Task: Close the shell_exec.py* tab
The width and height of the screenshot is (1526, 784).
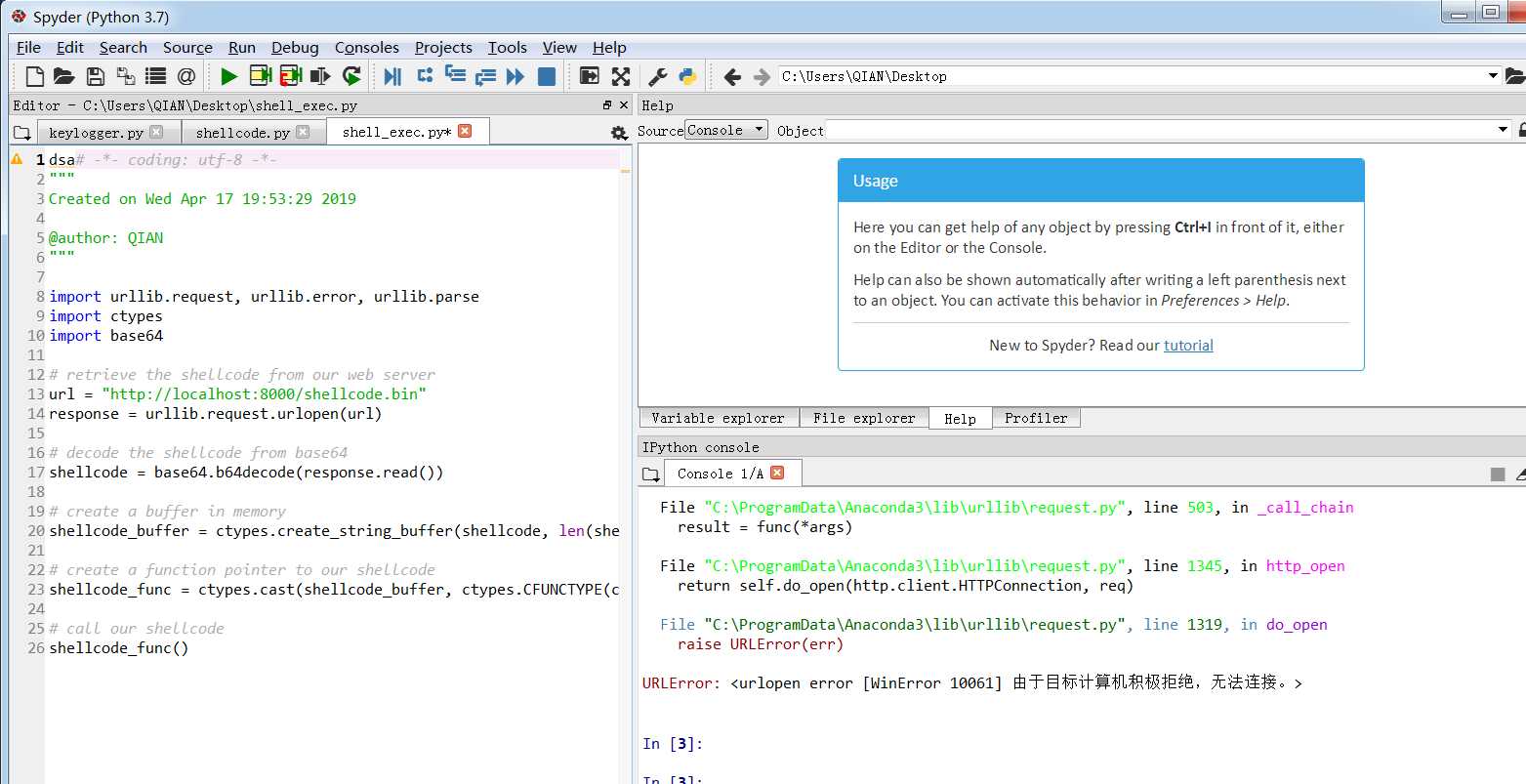Action: point(465,131)
